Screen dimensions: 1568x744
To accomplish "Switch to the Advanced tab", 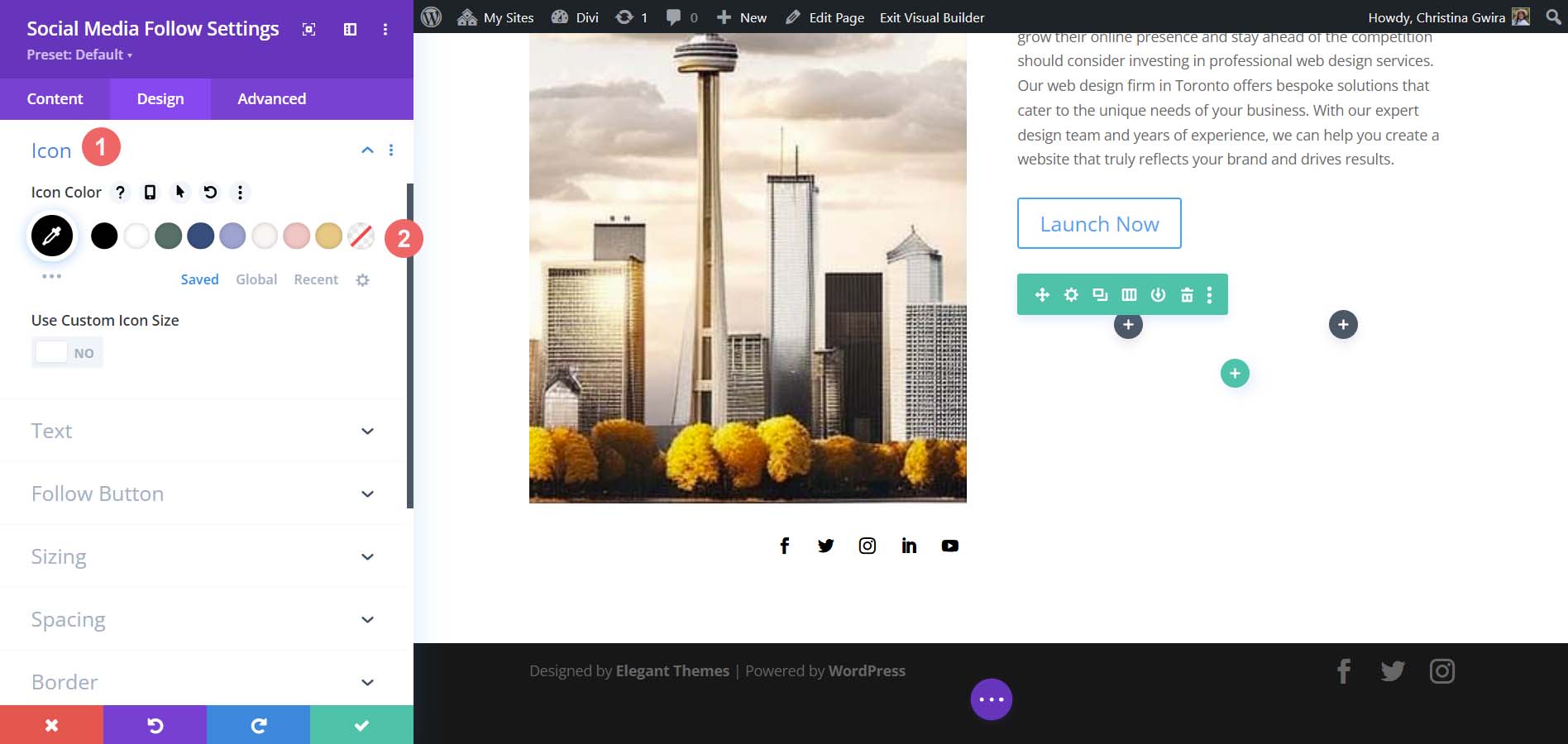I will [270, 98].
